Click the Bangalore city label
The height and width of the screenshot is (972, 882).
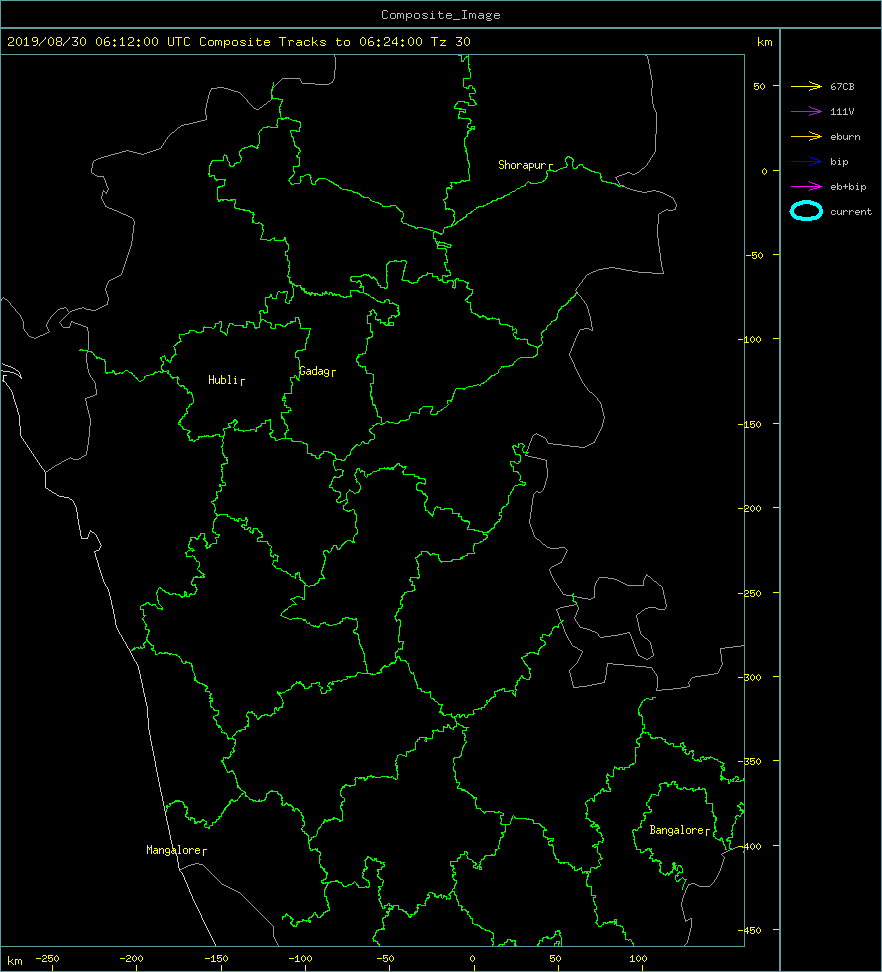click(x=676, y=830)
